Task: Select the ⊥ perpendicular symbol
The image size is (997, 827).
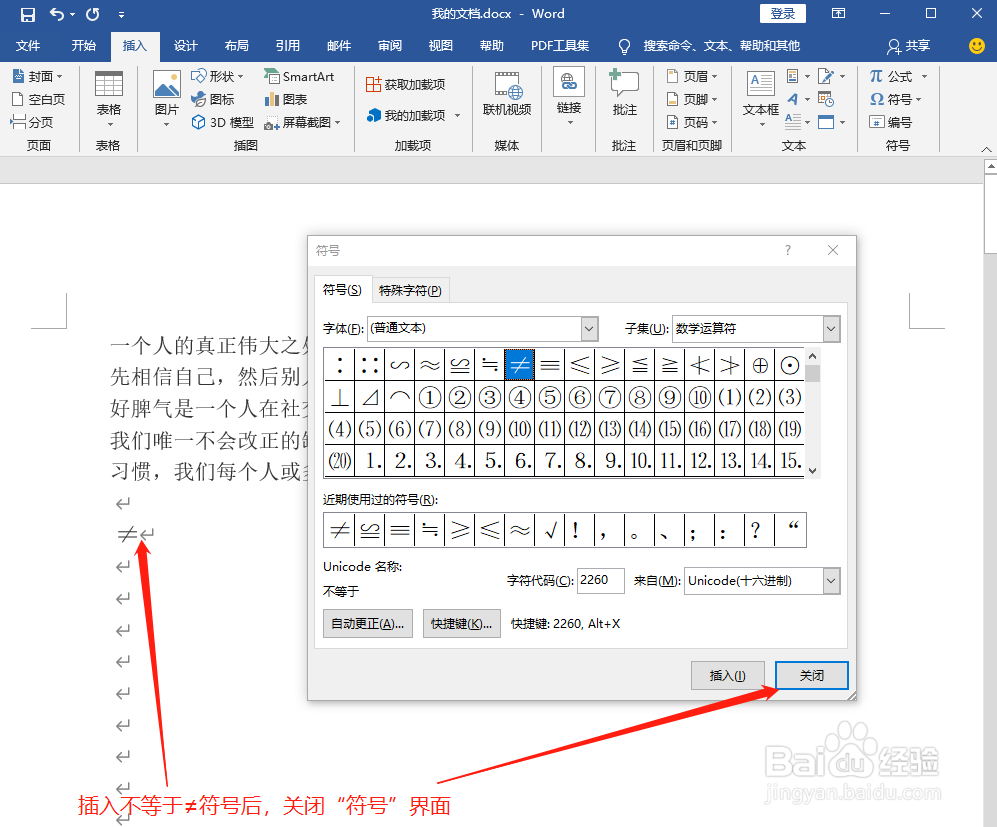Action: point(340,397)
